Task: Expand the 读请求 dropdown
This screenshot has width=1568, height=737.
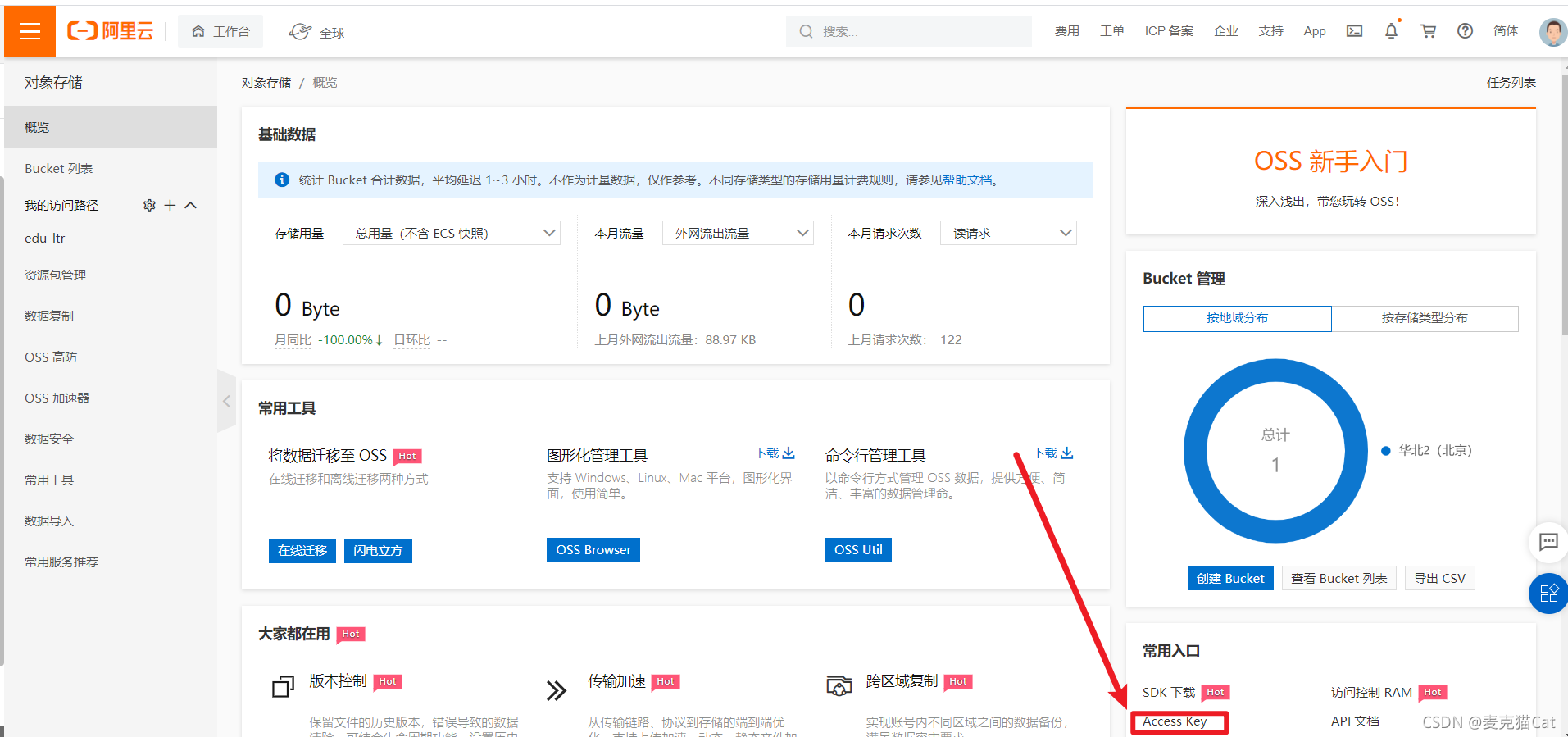Action: tap(1008, 234)
